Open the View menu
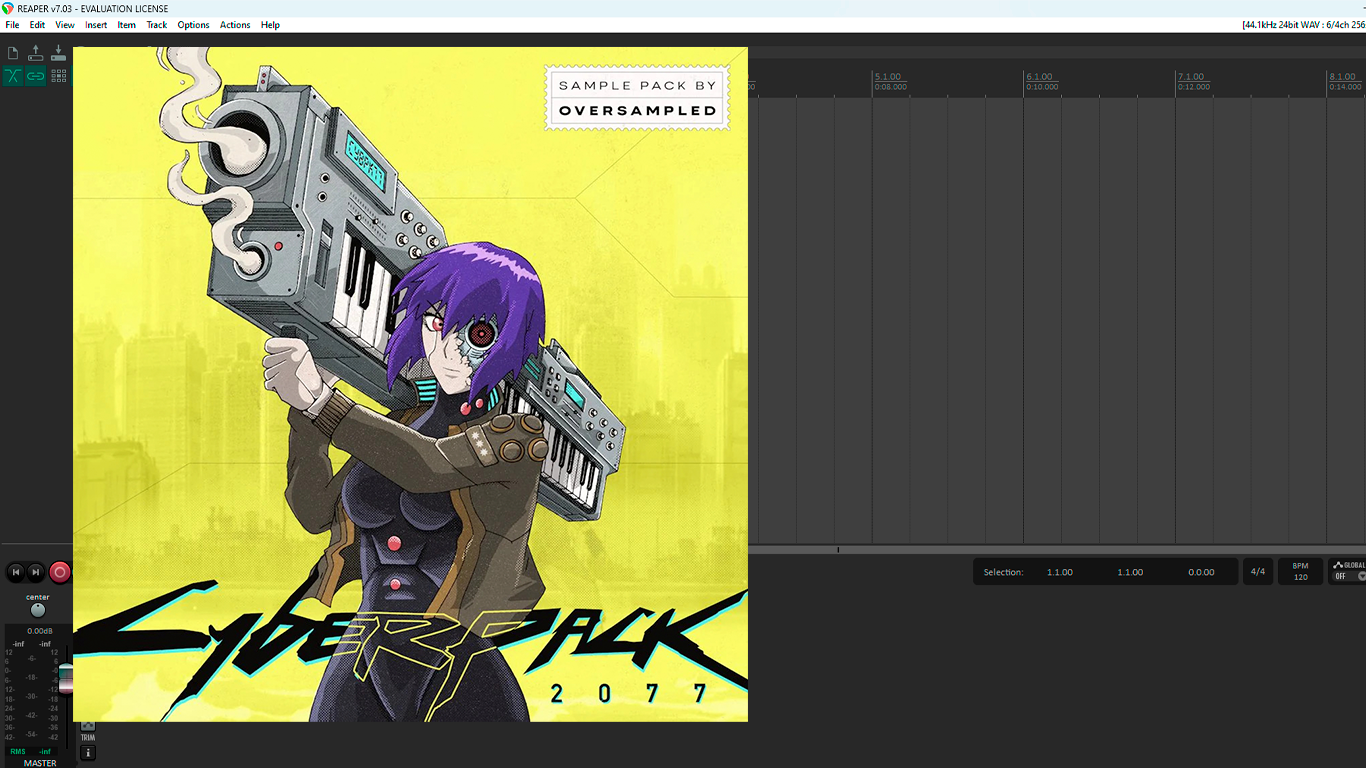The height and width of the screenshot is (768, 1366). [65, 25]
